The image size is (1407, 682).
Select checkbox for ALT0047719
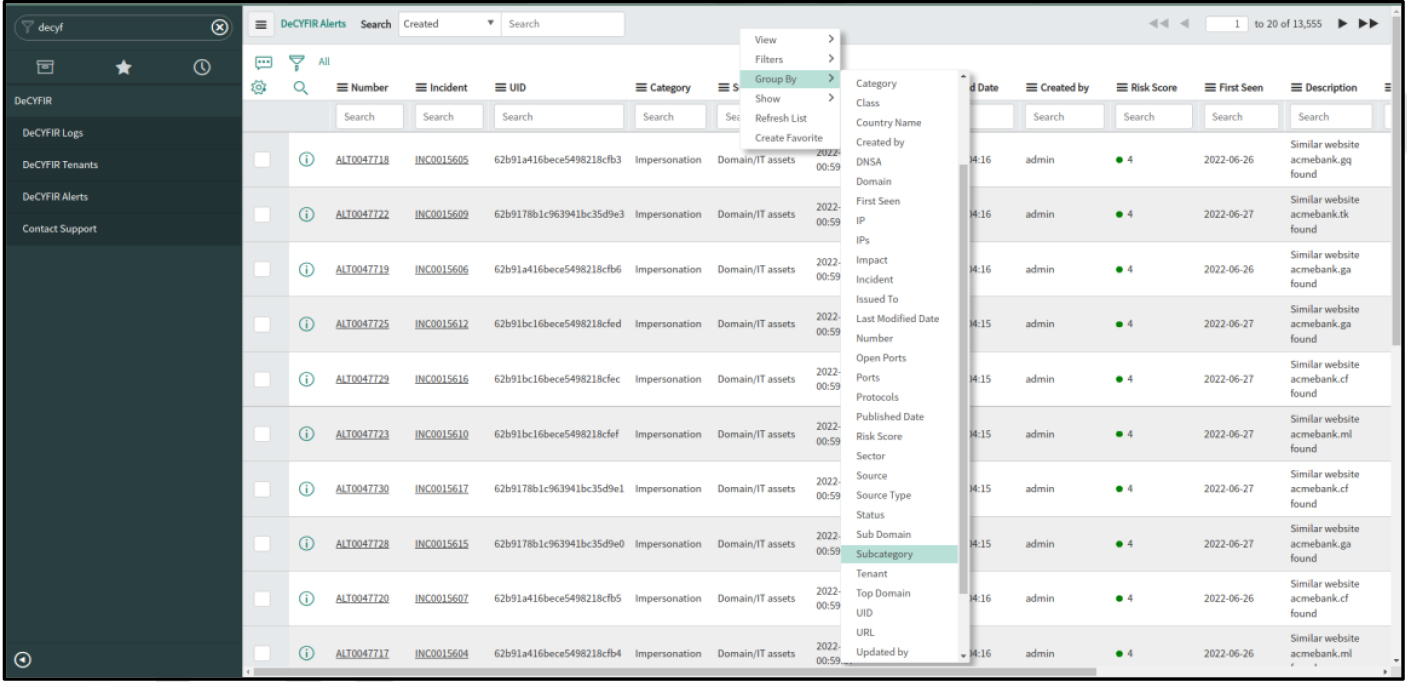(x=262, y=269)
